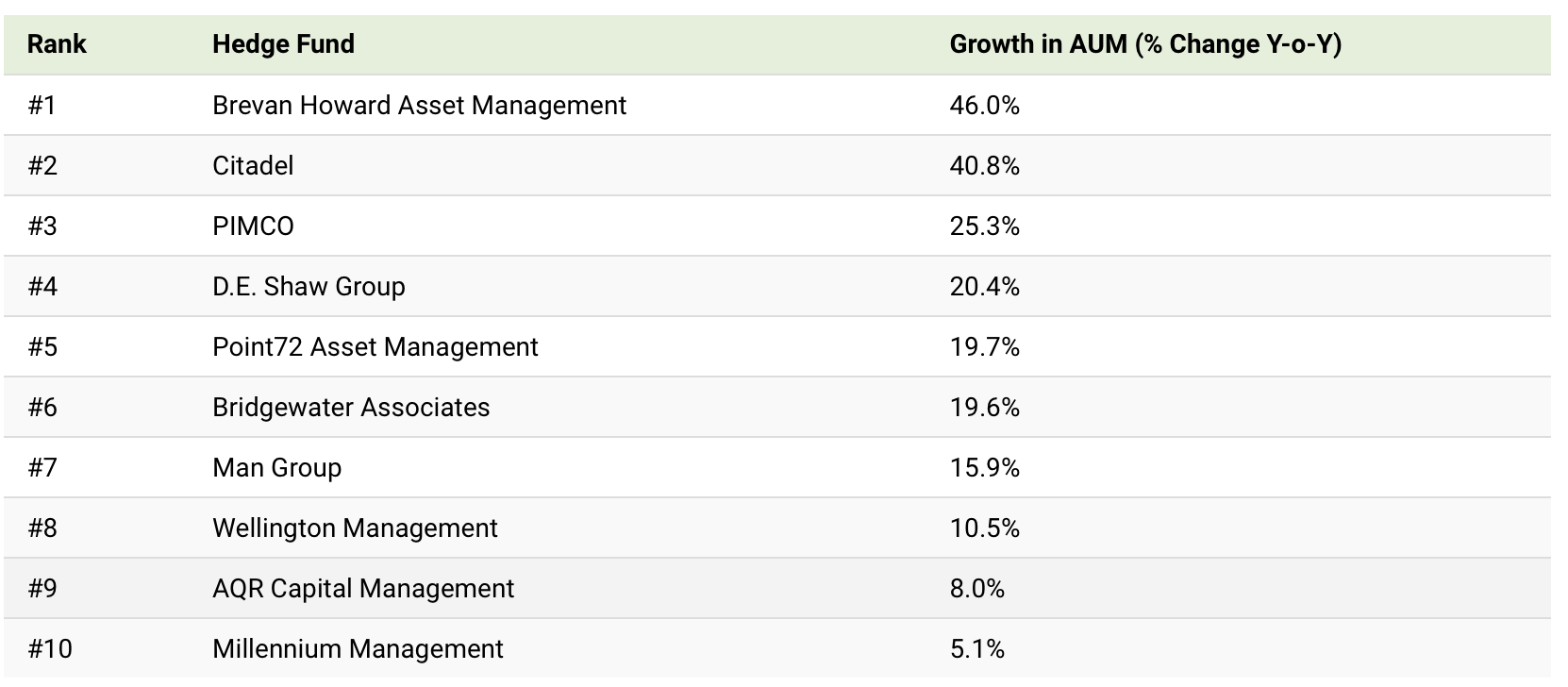Click D.E. Shaw Group entry
The image size is (1568, 687).
tap(309, 287)
